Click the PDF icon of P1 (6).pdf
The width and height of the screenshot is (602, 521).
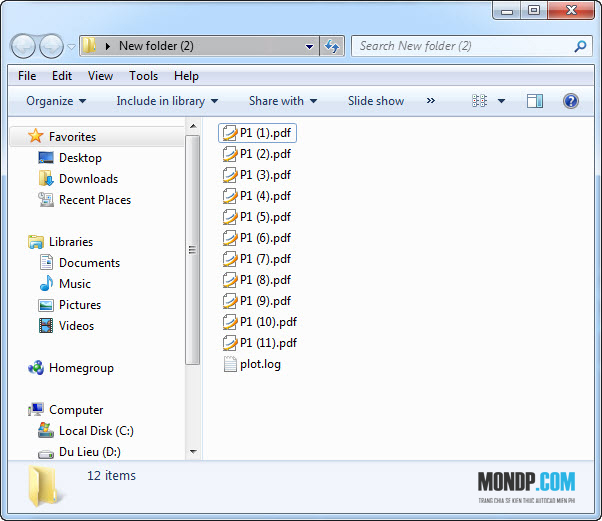[230, 238]
